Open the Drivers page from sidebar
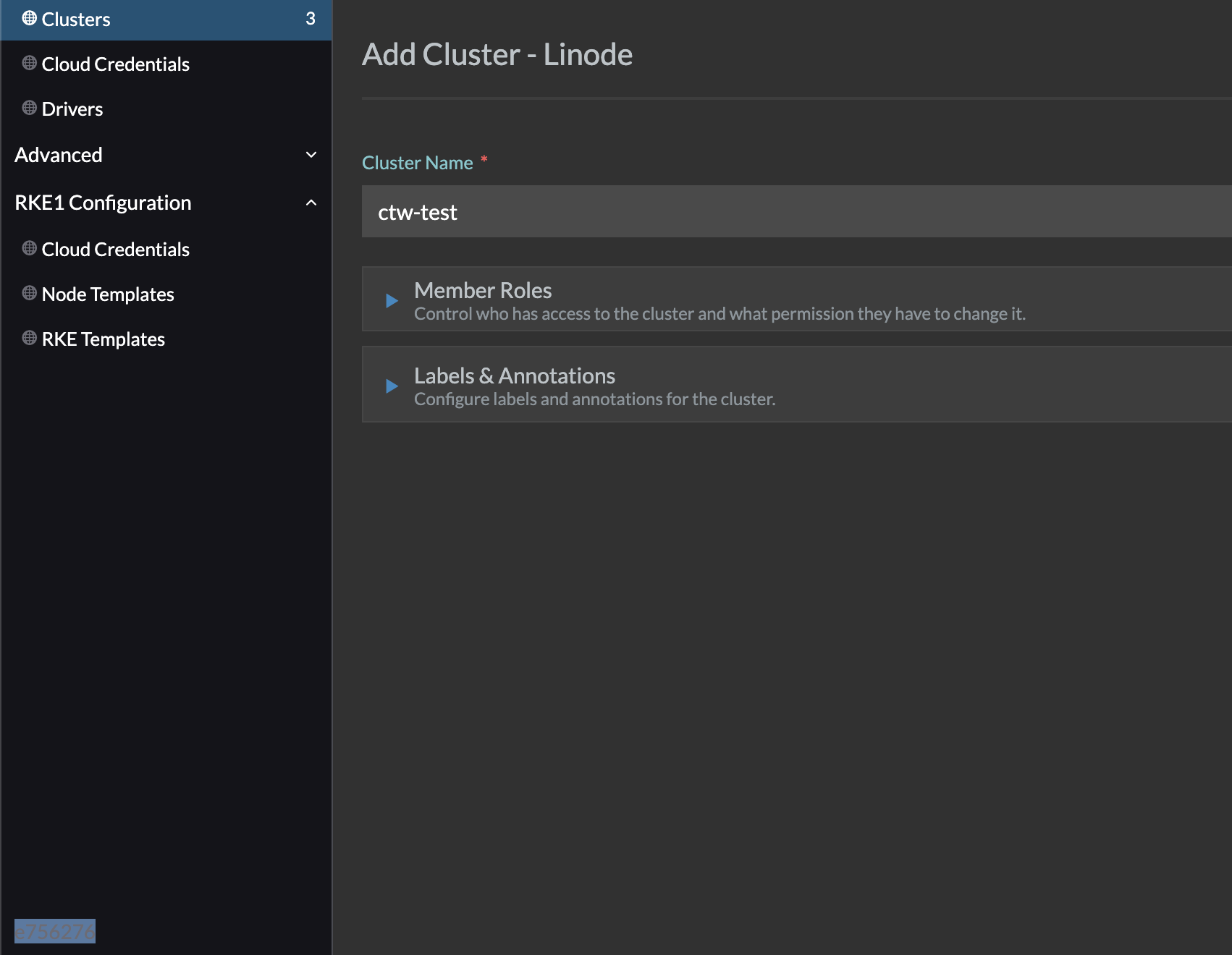 (x=72, y=109)
